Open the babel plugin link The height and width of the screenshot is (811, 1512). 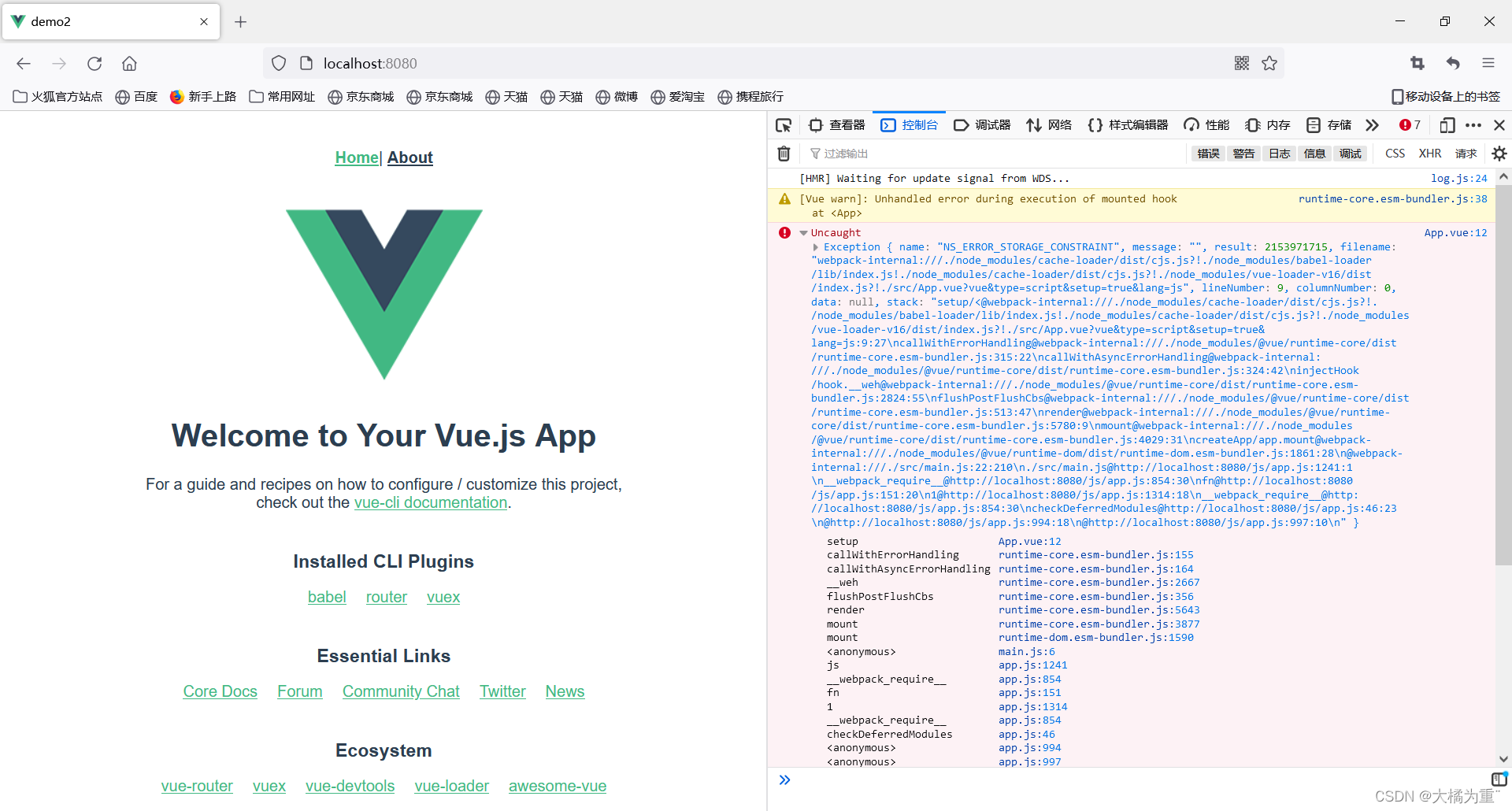pyautogui.click(x=327, y=597)
